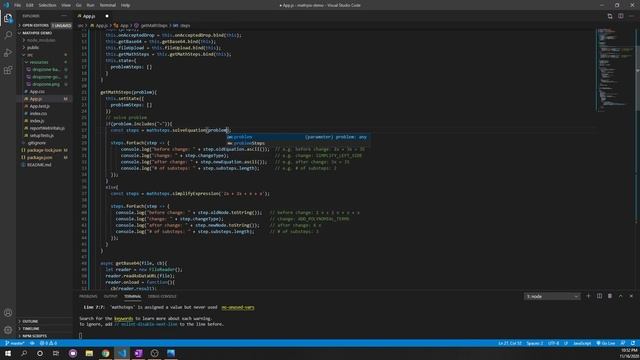The image size is (640, 360).
Task: Click the unsaved dot on App.js tab
Action: coord(107,16)
